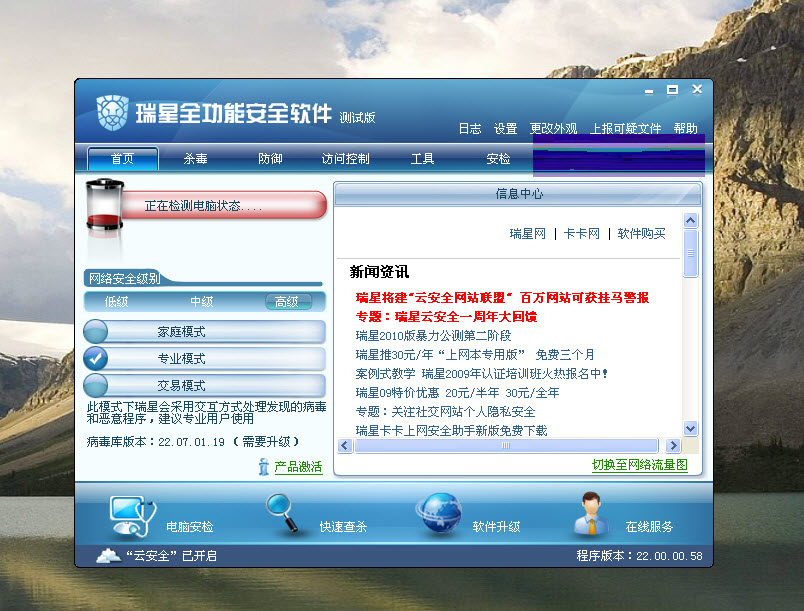Click news panel scroll down arrow
Viewport: 804px width, 611px height.
691,429
